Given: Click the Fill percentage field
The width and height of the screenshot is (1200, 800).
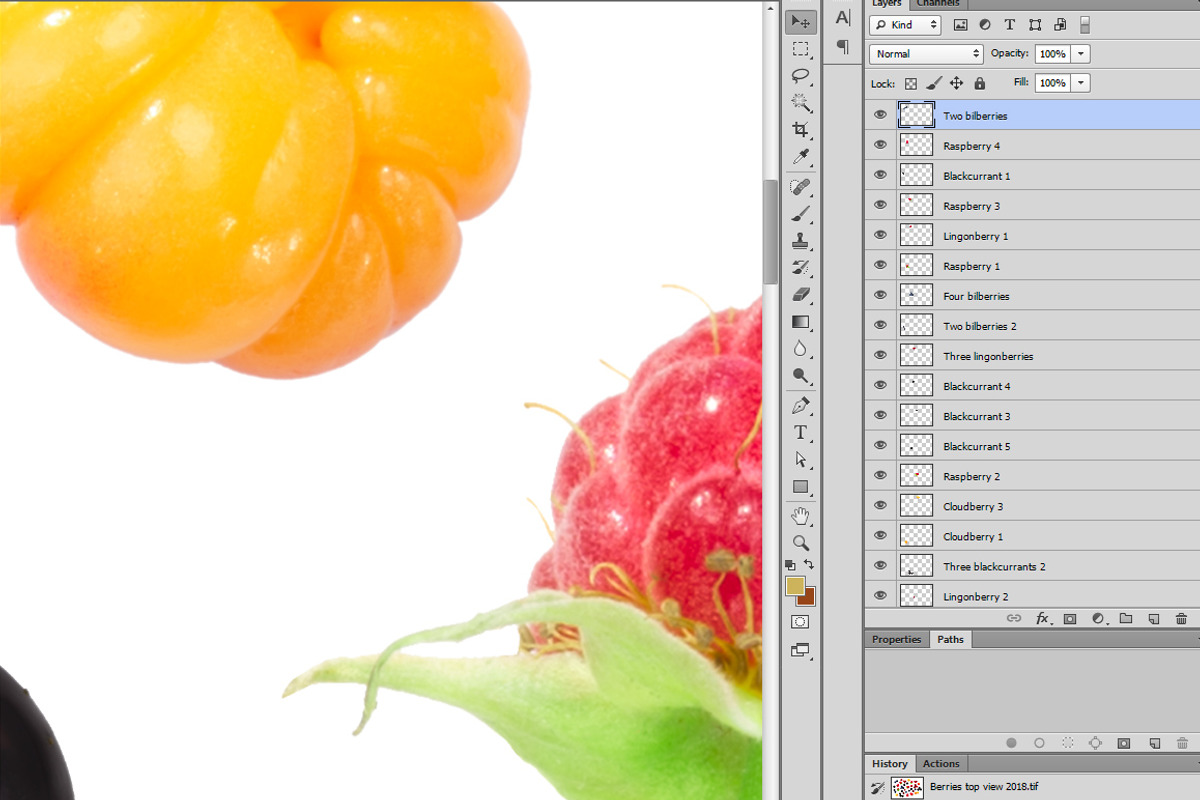Looking at the screenshot, I should (1053, 83).
